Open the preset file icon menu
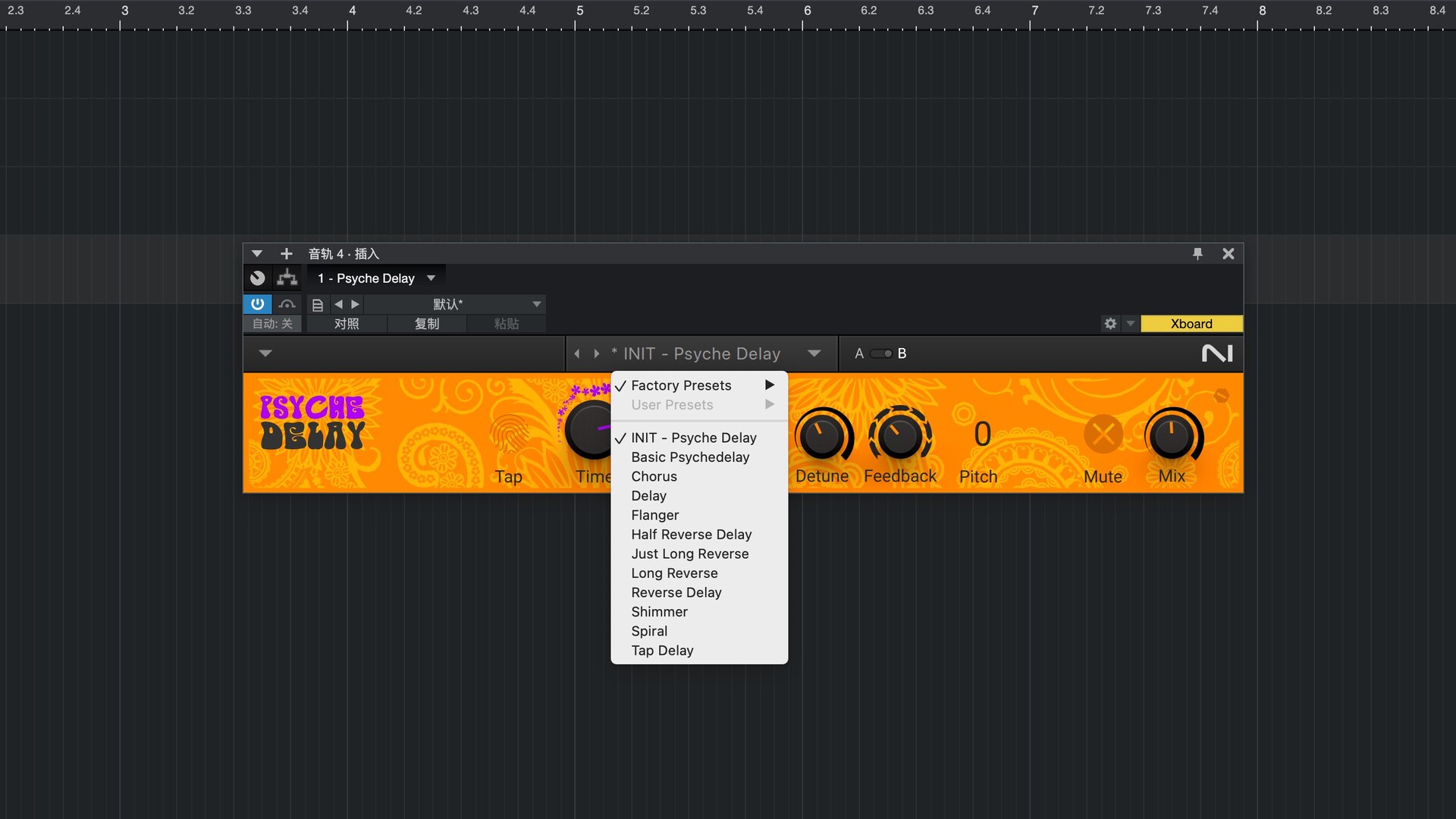The height and width of the screenshot is (819, 1456). (318, 305)
